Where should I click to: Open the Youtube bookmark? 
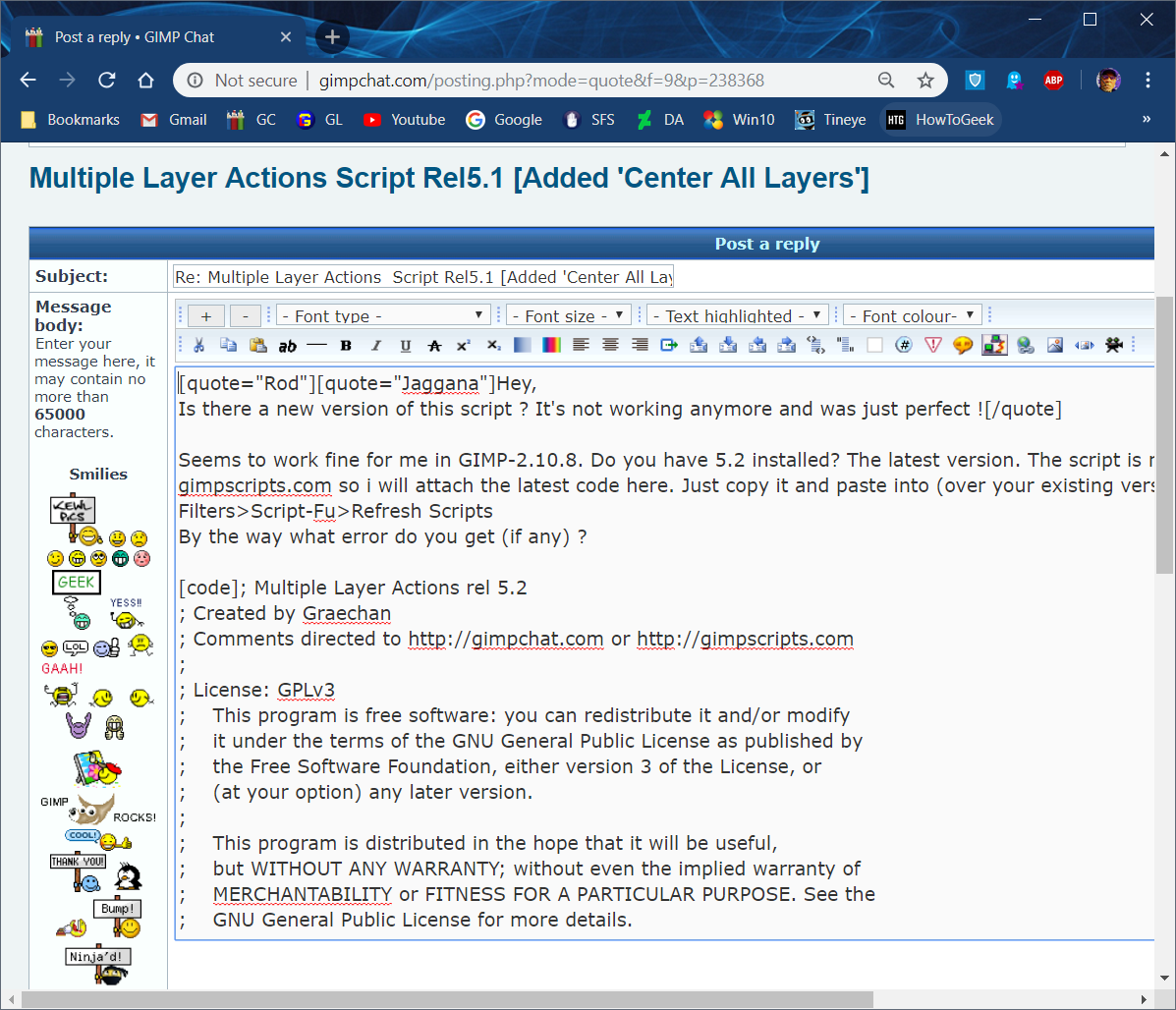404,120
